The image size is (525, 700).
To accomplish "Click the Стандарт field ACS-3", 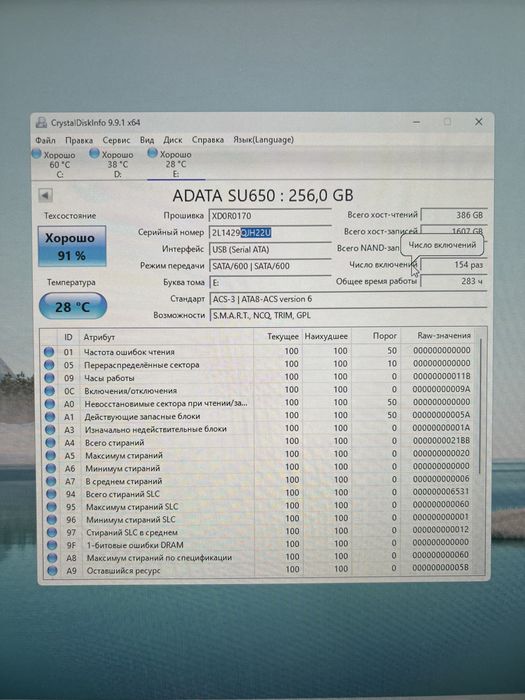I will click(348, 299).
